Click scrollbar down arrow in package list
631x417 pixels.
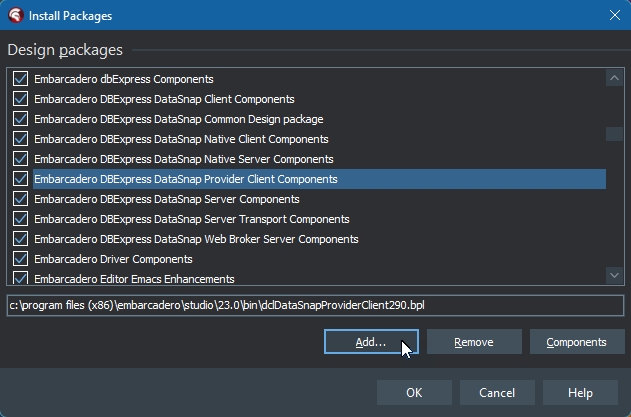614,275
